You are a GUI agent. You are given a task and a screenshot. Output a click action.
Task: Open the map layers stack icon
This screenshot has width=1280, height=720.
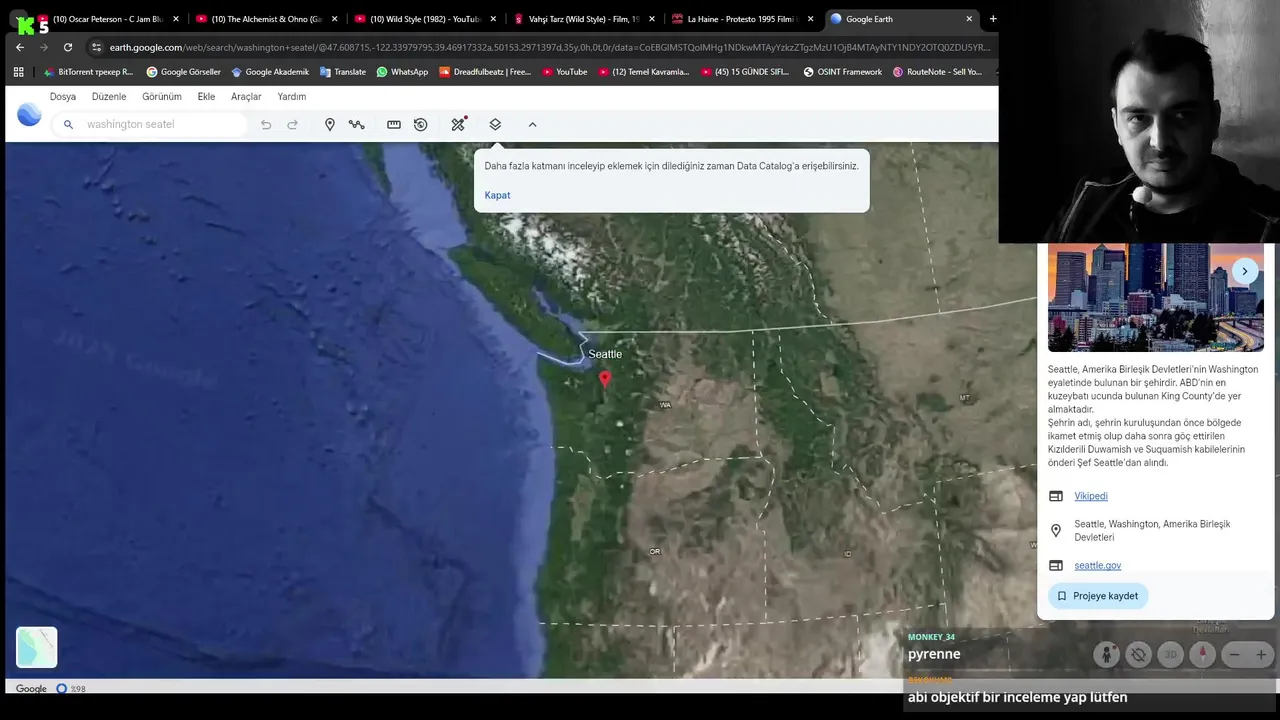(495, 124)
